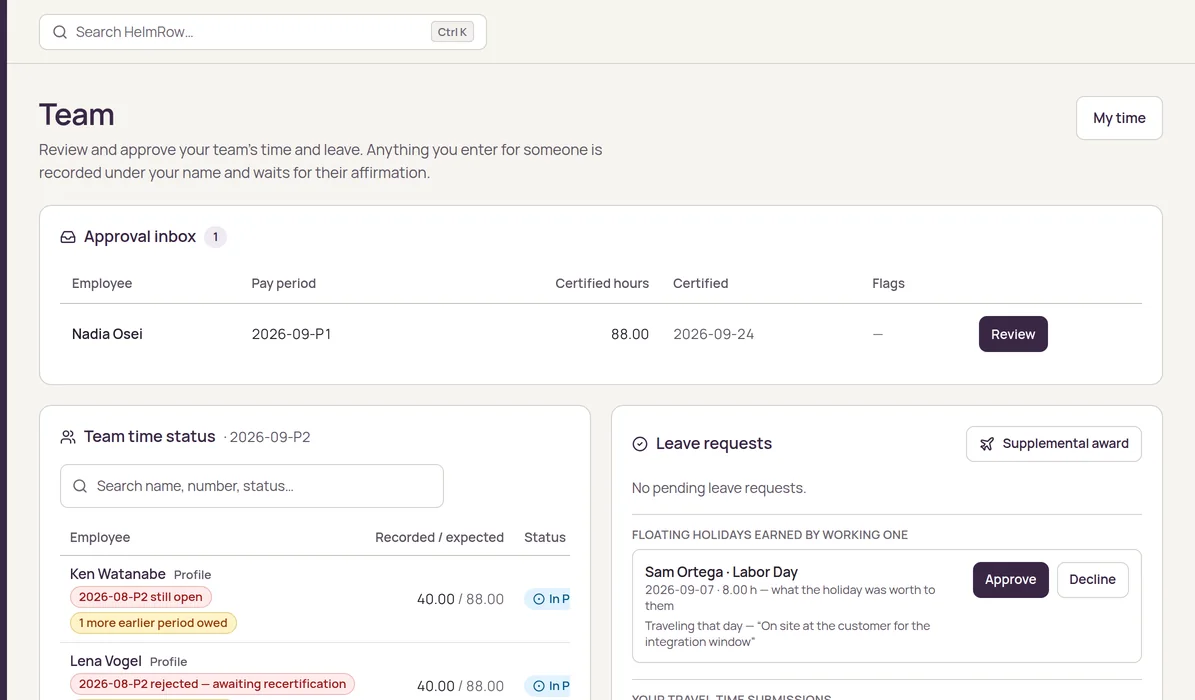Click the Leave requests check-circle icon

pyautogui.click(x=640, y=444)
